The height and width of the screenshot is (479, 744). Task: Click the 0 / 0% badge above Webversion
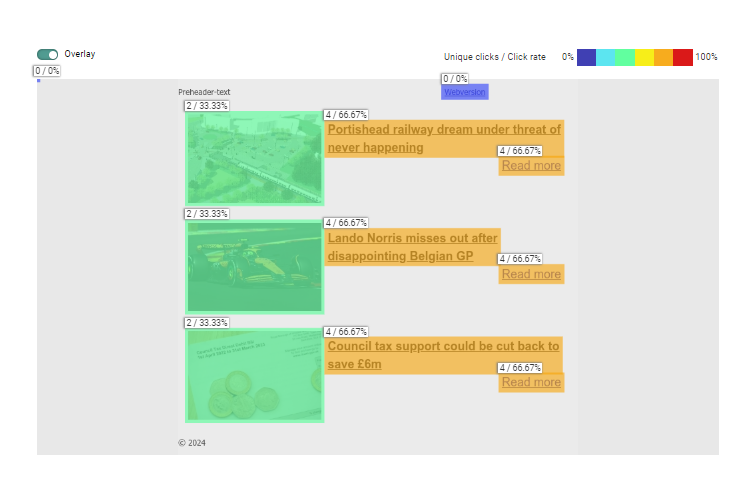(455, 79)
